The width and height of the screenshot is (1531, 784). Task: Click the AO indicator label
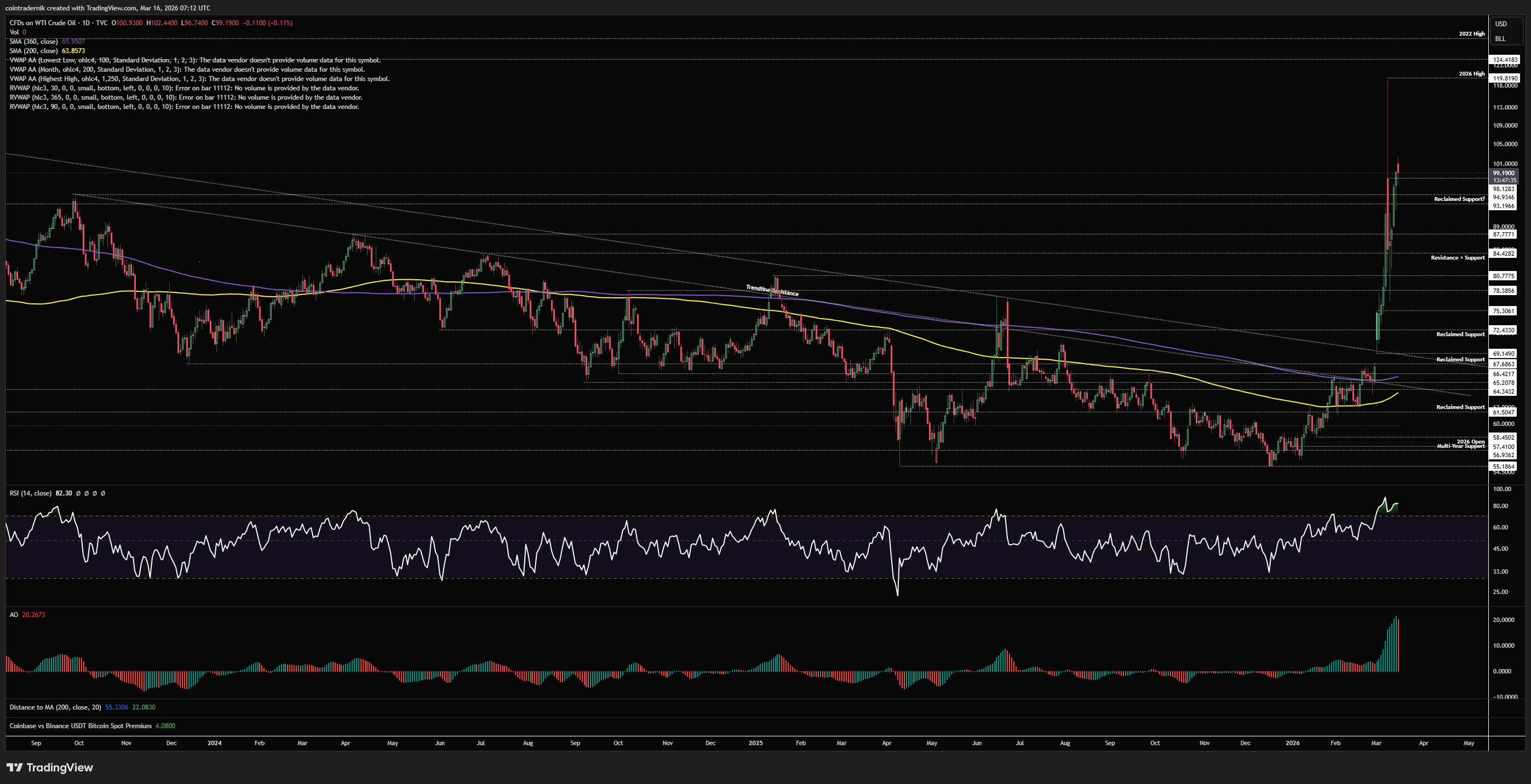pos(14,615)
